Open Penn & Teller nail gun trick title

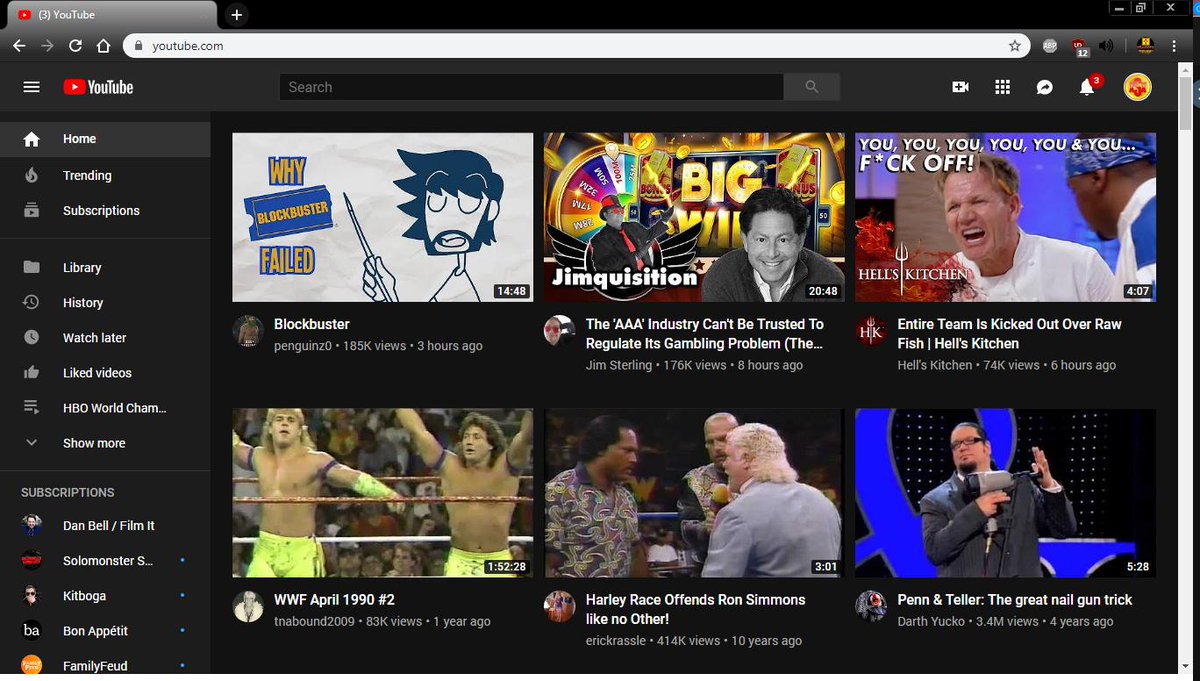(x=1015, y=600)
